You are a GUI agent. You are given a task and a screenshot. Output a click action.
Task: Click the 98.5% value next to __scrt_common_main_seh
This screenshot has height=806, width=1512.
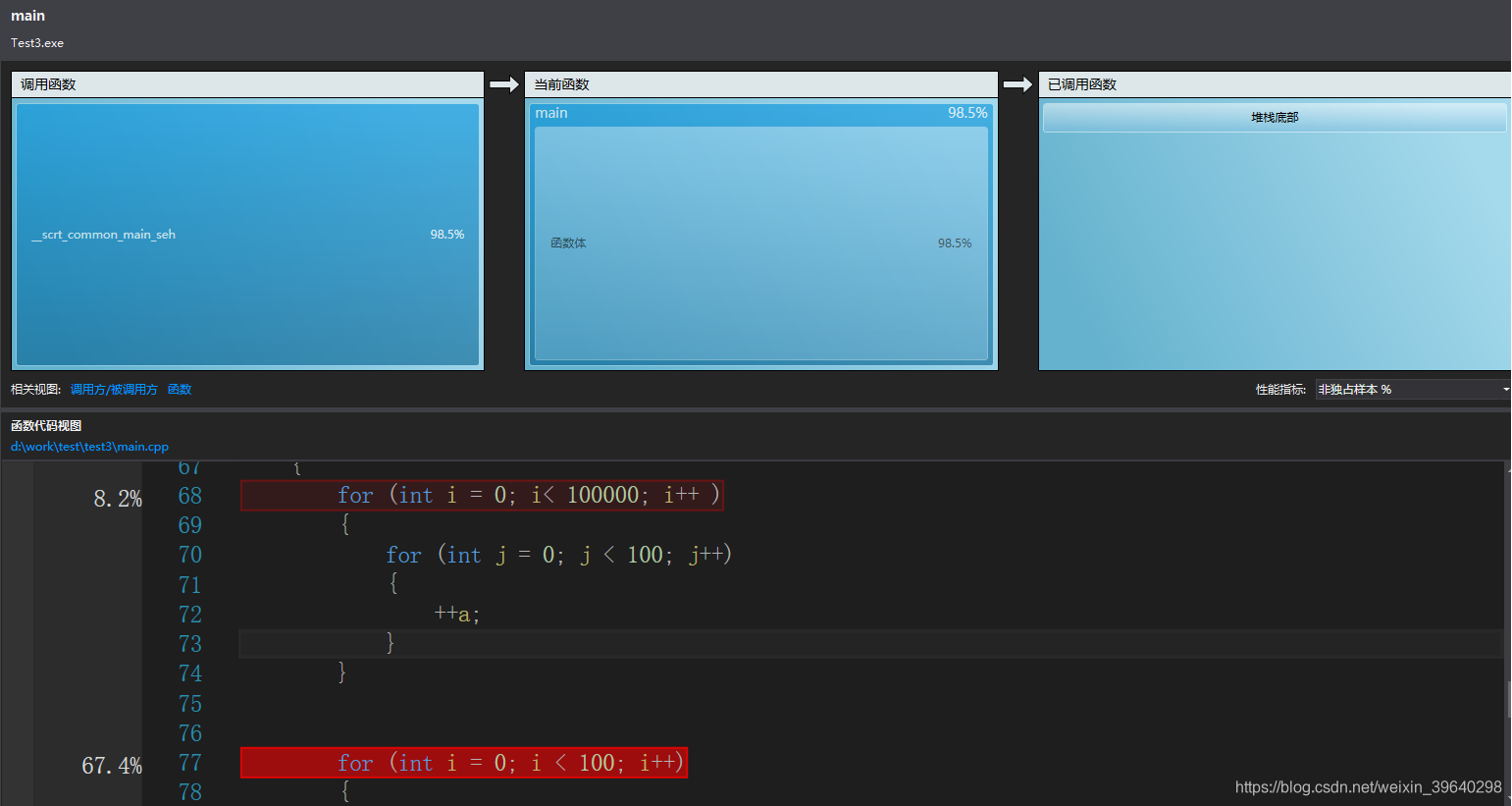pos(447,235)
